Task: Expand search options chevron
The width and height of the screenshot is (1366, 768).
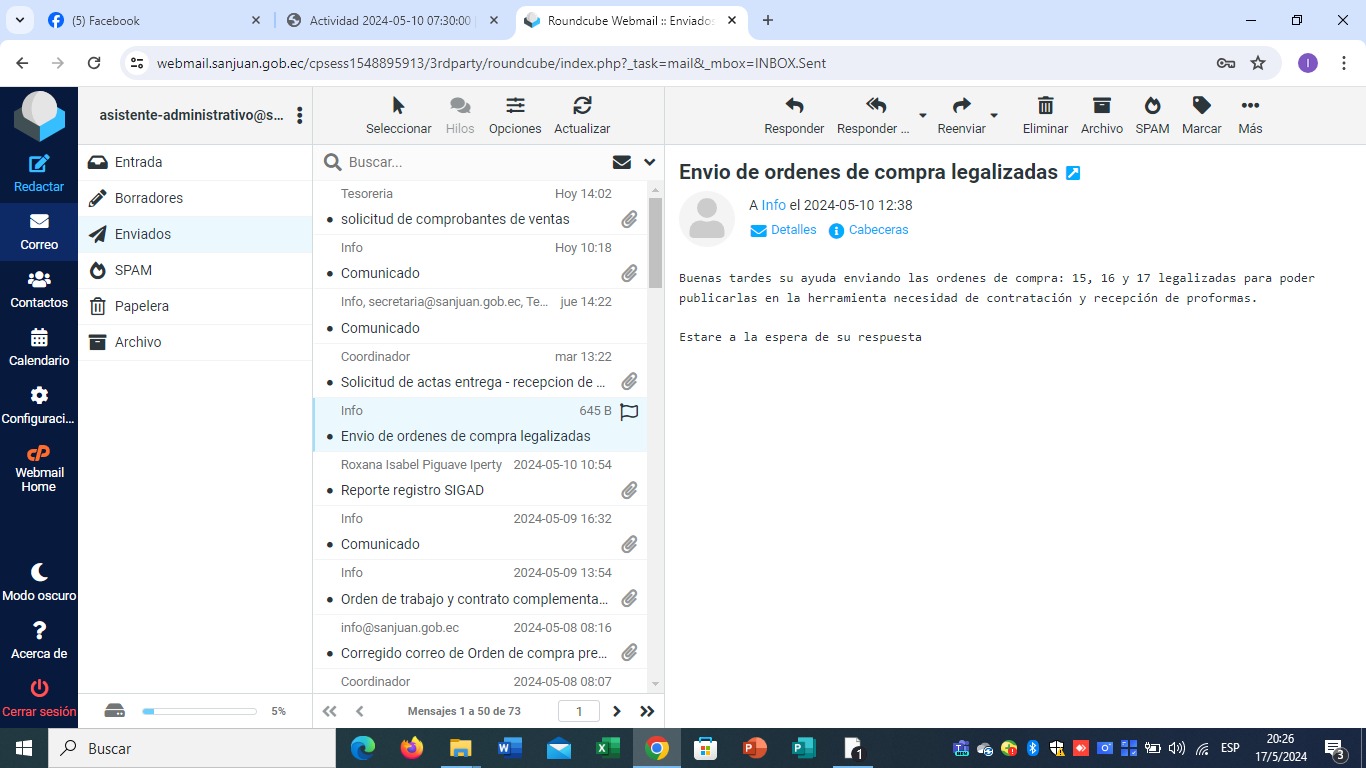Action: tap(649, 162)
